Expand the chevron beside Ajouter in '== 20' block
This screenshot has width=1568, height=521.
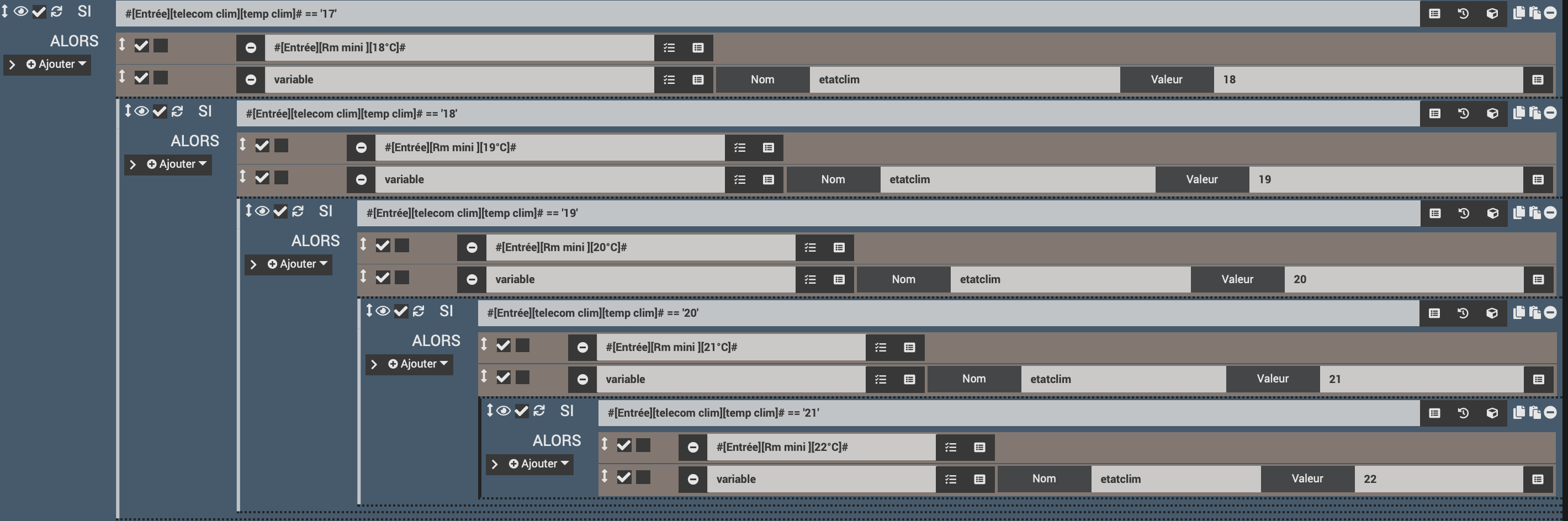(374, 364)
